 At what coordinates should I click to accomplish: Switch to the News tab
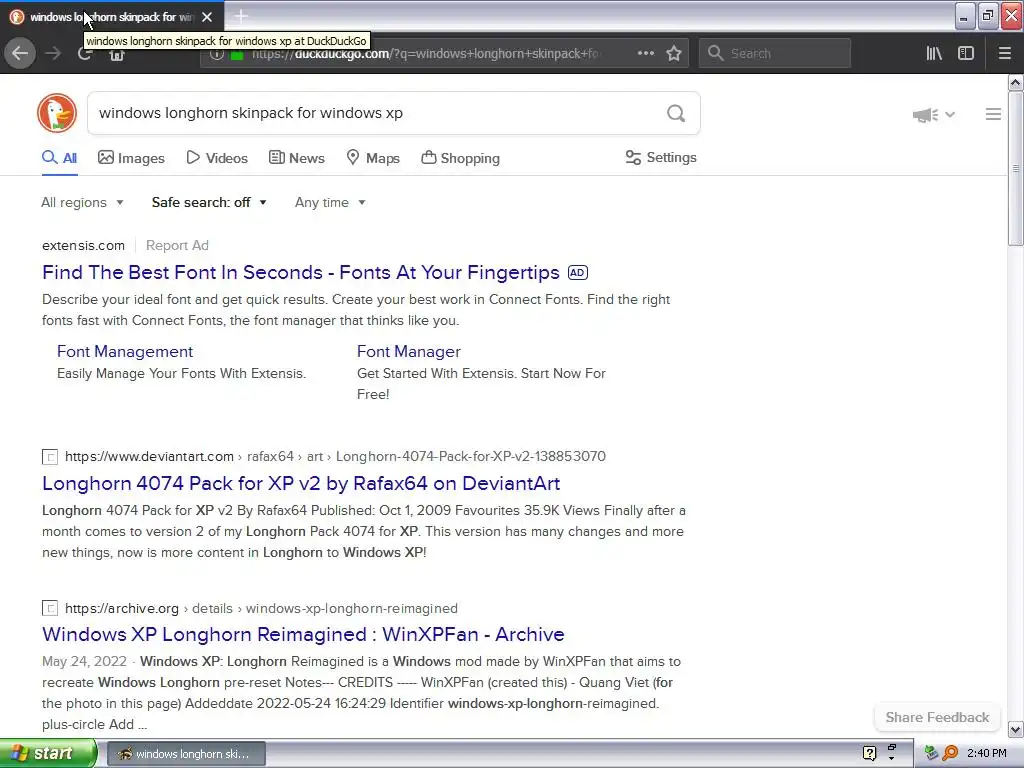(296, 158)
